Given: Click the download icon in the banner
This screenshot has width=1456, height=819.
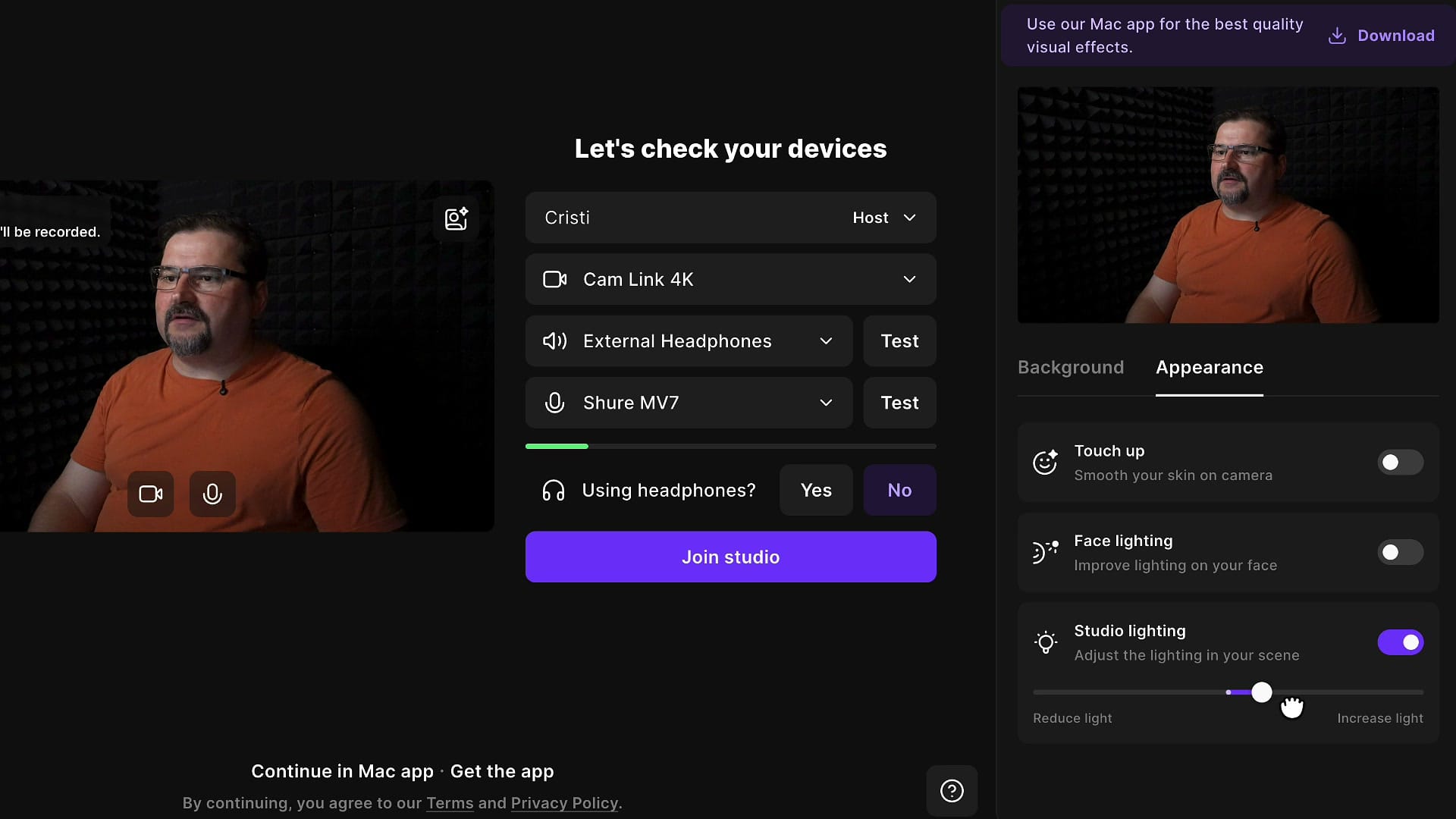Looking at the screenshot, I should [1337, 36].
